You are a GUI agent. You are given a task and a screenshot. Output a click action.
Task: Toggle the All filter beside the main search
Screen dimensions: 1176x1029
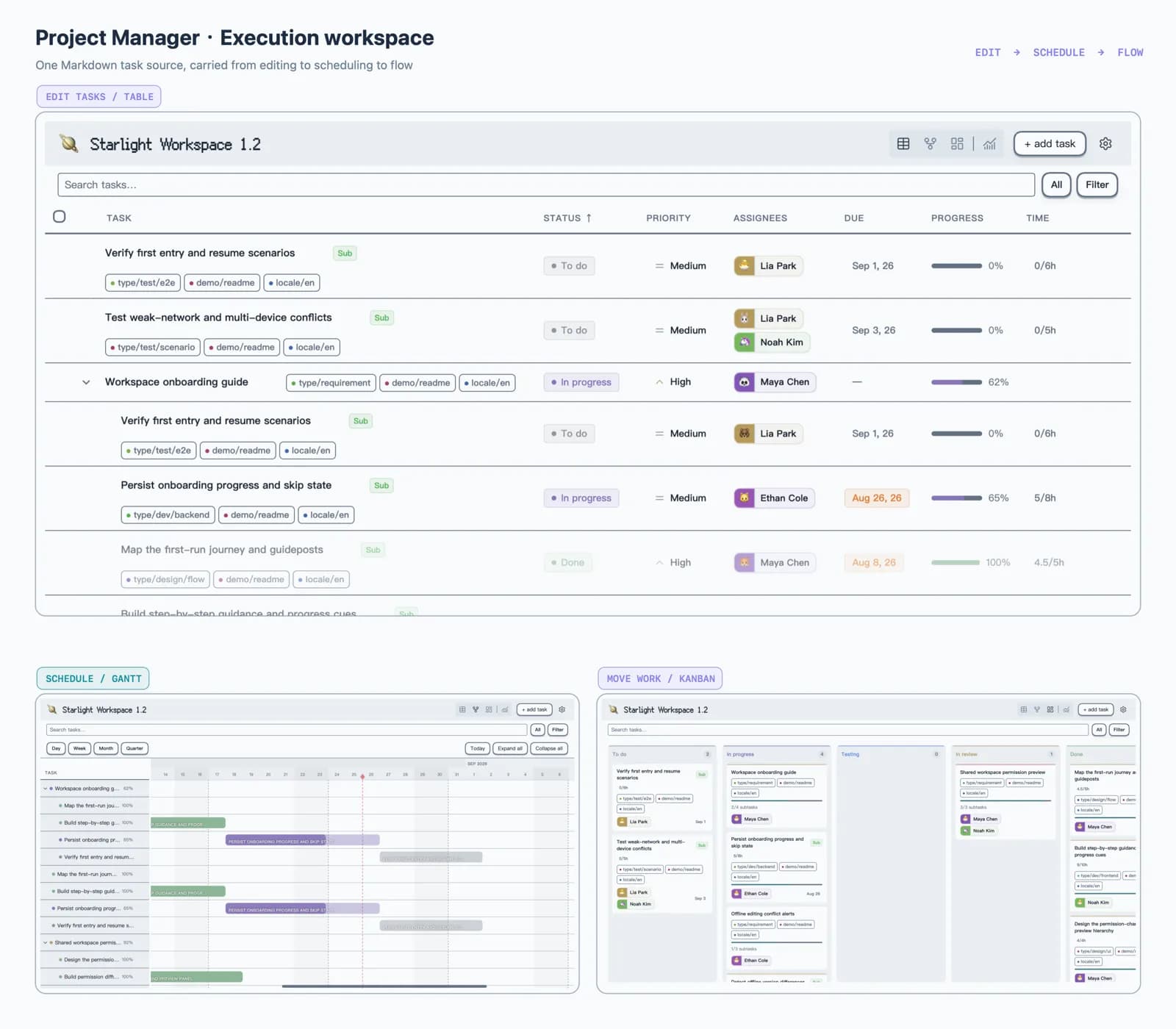(x=1056, y=184)
